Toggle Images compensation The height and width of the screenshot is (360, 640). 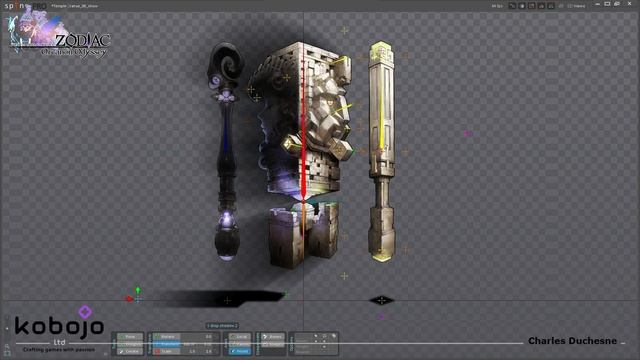pyautogui.click(x=273, y=344)
